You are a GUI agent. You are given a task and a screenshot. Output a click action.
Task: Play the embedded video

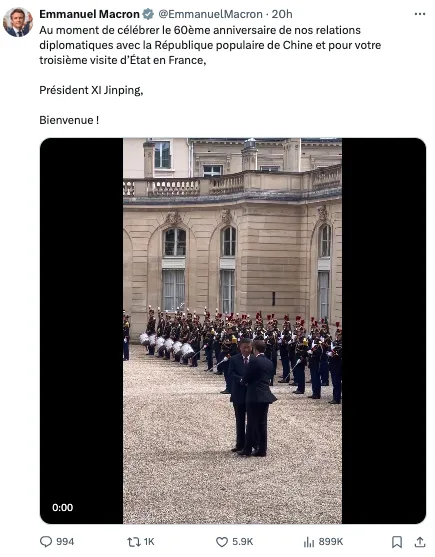233,330
